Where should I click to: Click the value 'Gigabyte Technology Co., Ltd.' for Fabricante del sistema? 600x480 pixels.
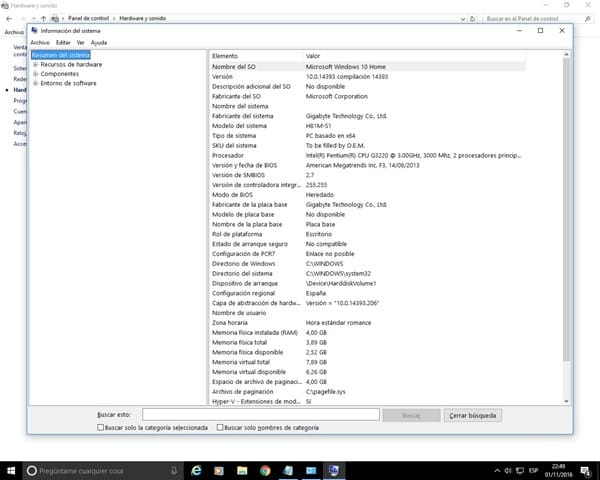346,116
